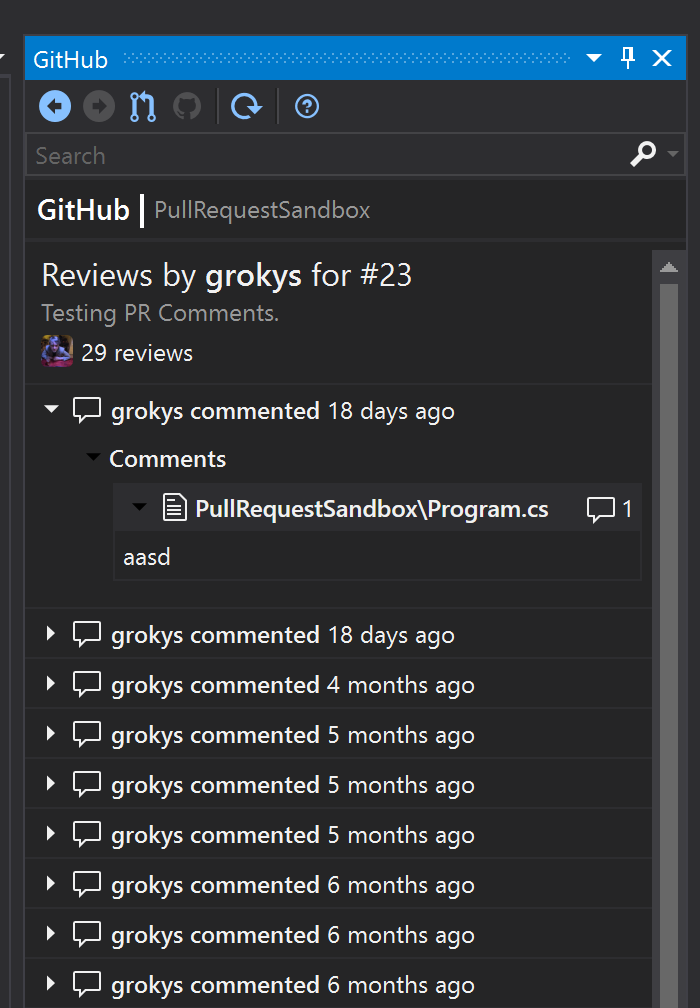Click the PullRequestSandbox repository name
Viewport: 700px width, 1008px height.
tap(262, 210)
